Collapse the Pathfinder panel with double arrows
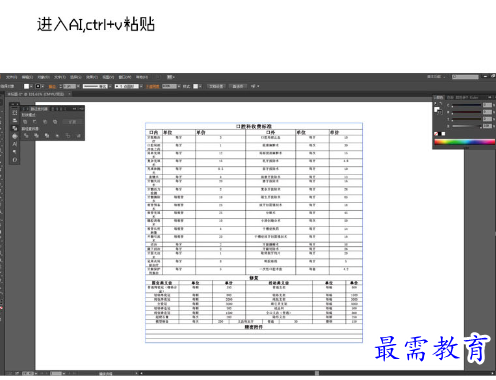This screenshot has height=380, width=496. pos(75,109)
